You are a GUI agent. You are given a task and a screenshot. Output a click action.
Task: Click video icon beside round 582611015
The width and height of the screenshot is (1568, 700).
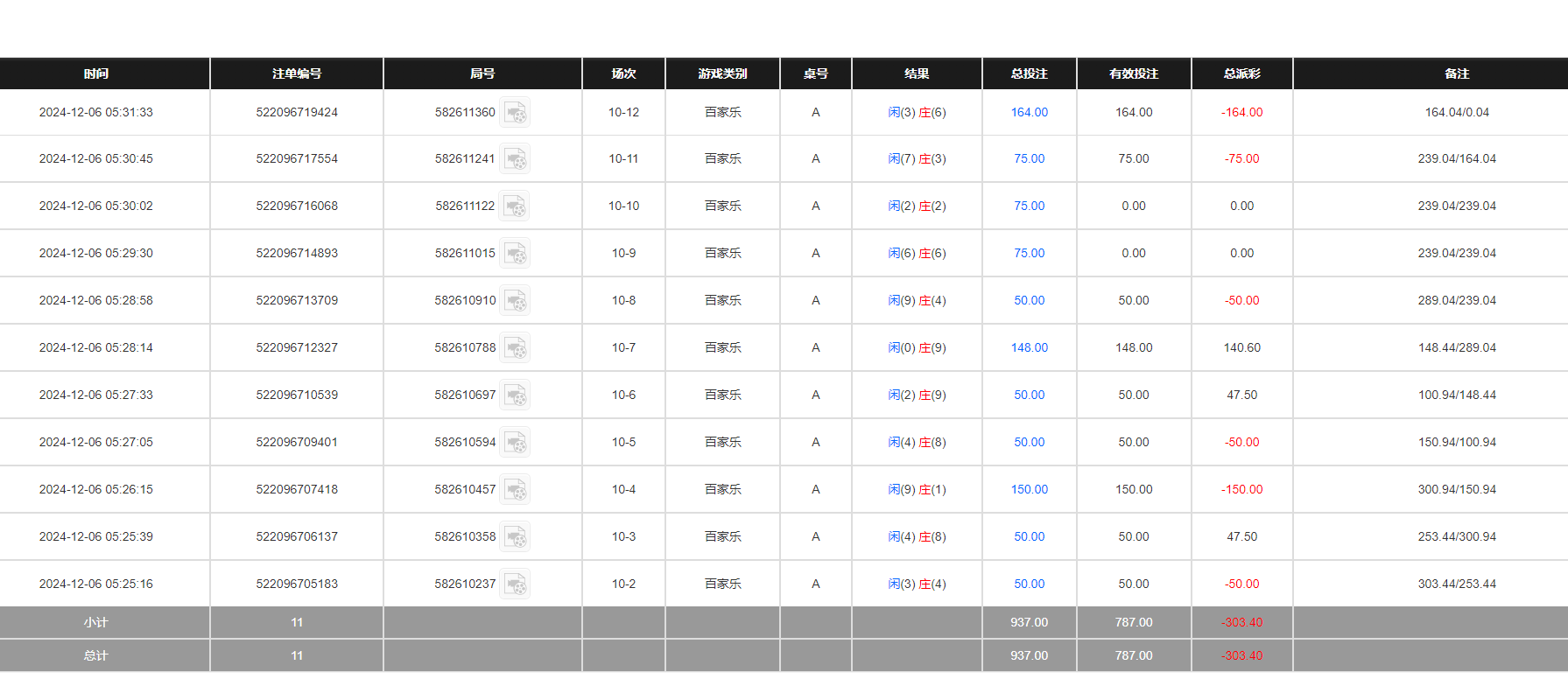[x=515, y=254]
